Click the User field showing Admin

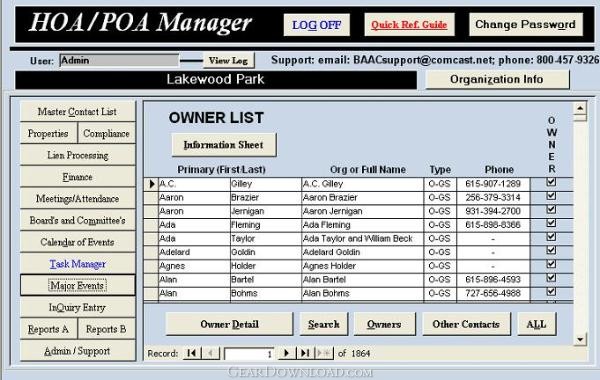coord(119,60)
